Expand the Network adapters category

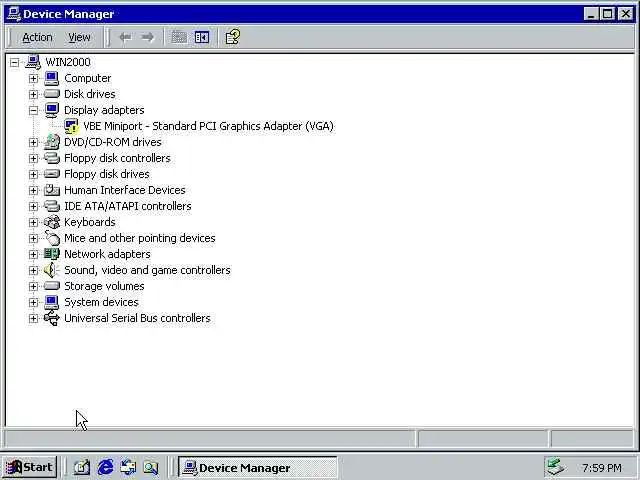pyautogui.click(x=33, y=254)
